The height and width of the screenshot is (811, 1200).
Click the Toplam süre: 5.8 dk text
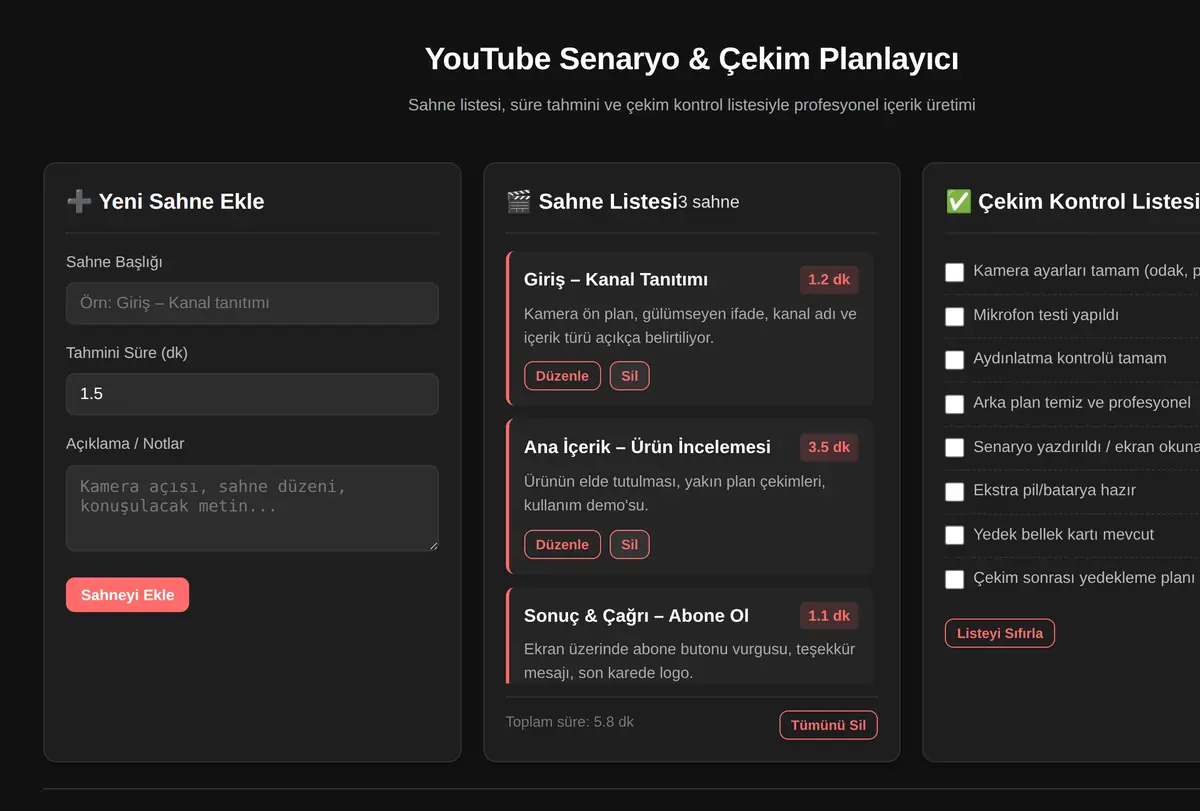[x=570, y=722]
